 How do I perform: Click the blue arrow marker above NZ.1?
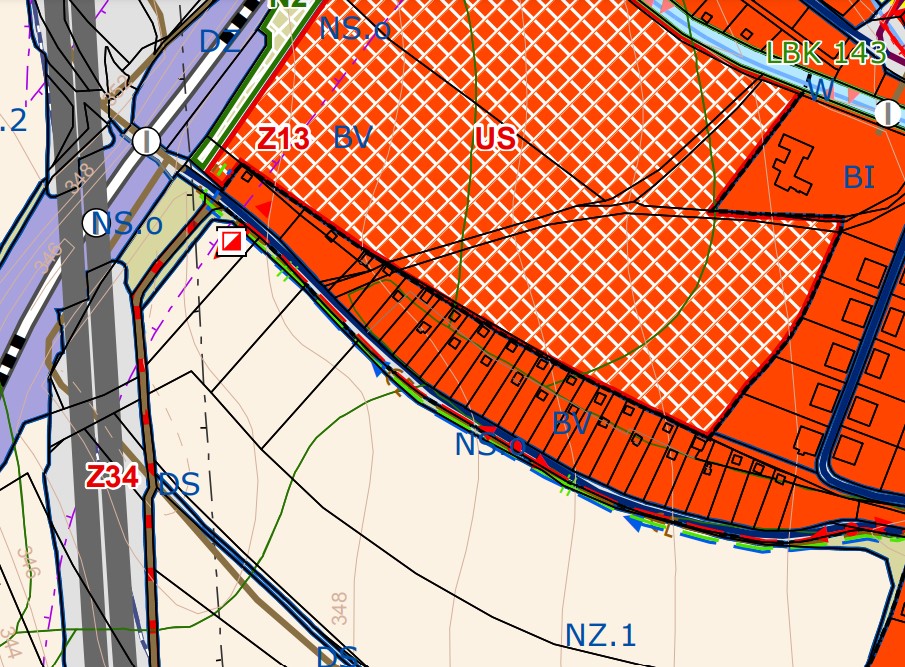(x=632, y=522)
